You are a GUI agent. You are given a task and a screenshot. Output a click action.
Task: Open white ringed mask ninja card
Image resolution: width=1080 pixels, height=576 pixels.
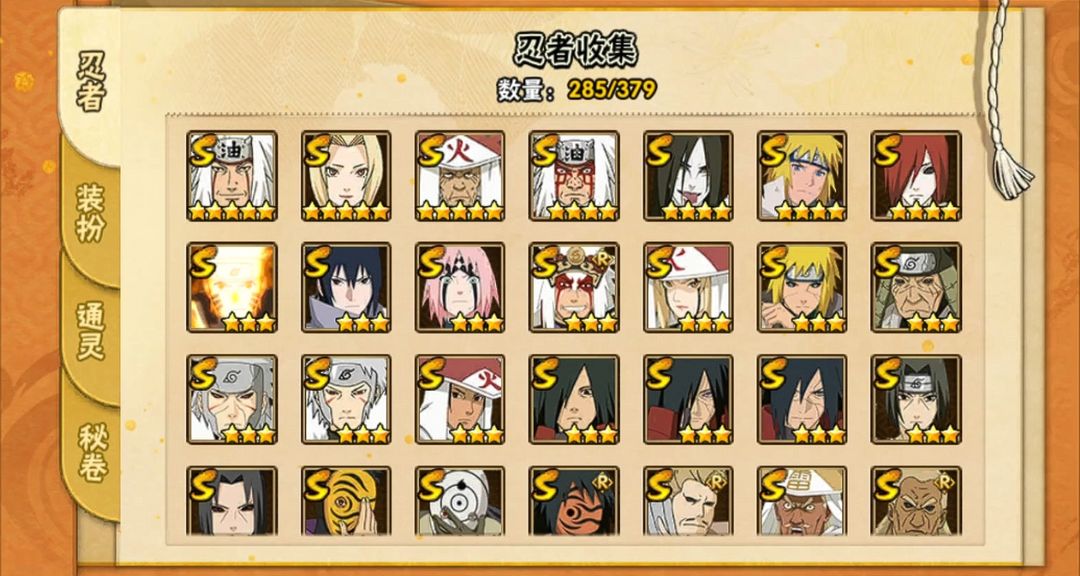460,502
